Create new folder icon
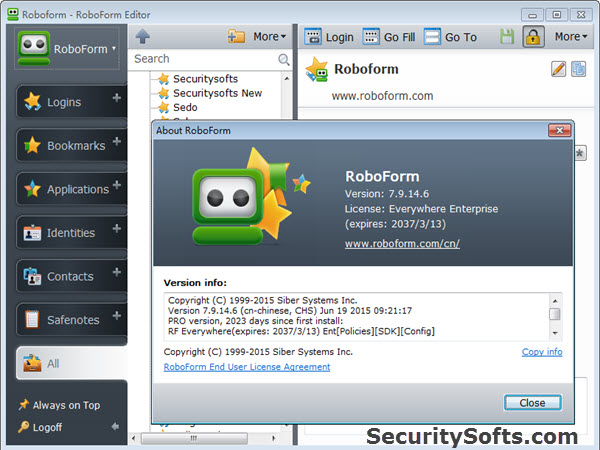Screen dimensions: 600x450 [236, 36]
